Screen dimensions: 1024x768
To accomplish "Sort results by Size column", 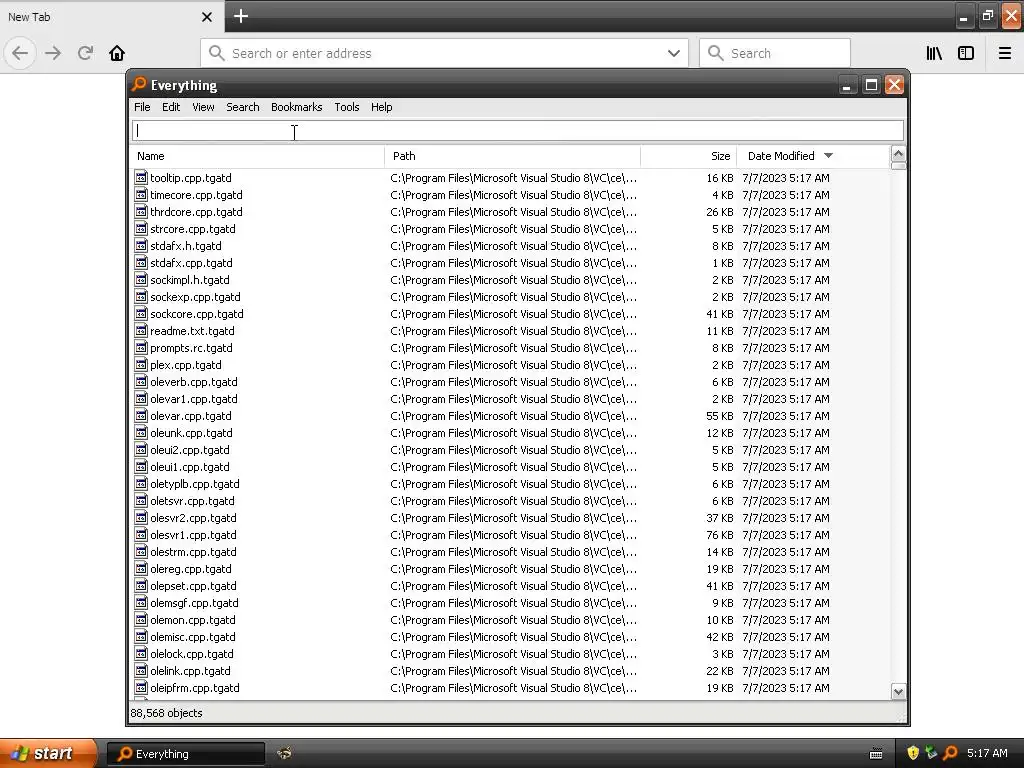I will pos(689,156).
